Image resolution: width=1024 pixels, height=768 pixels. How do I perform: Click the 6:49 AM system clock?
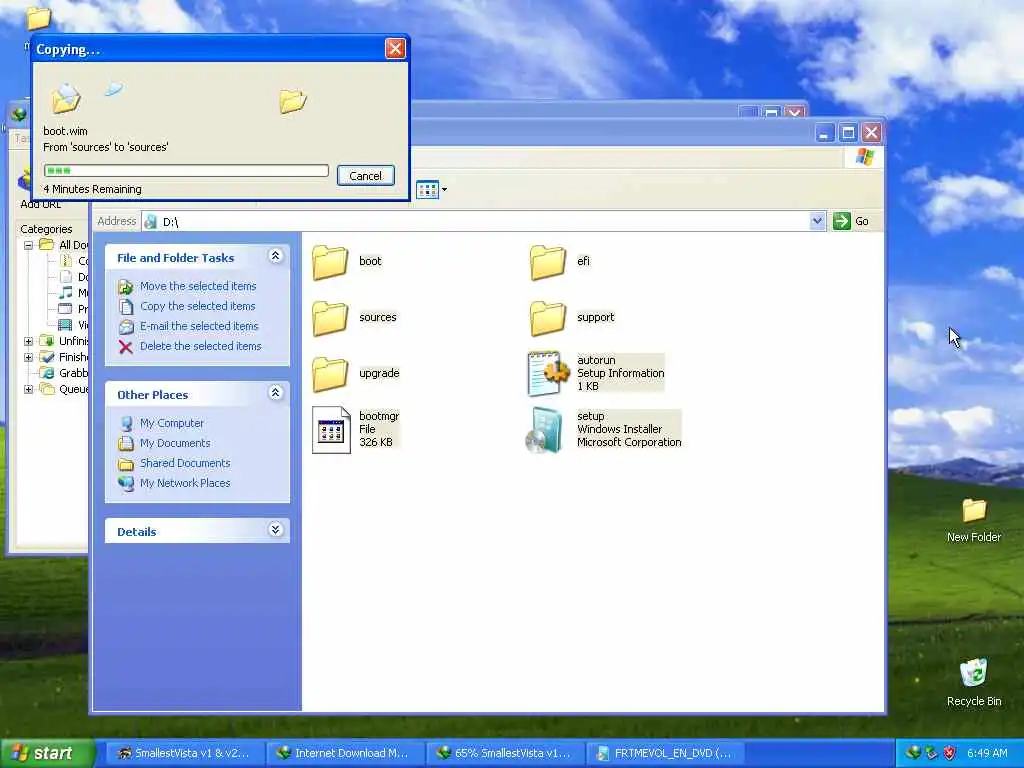[x=987, y=753]
